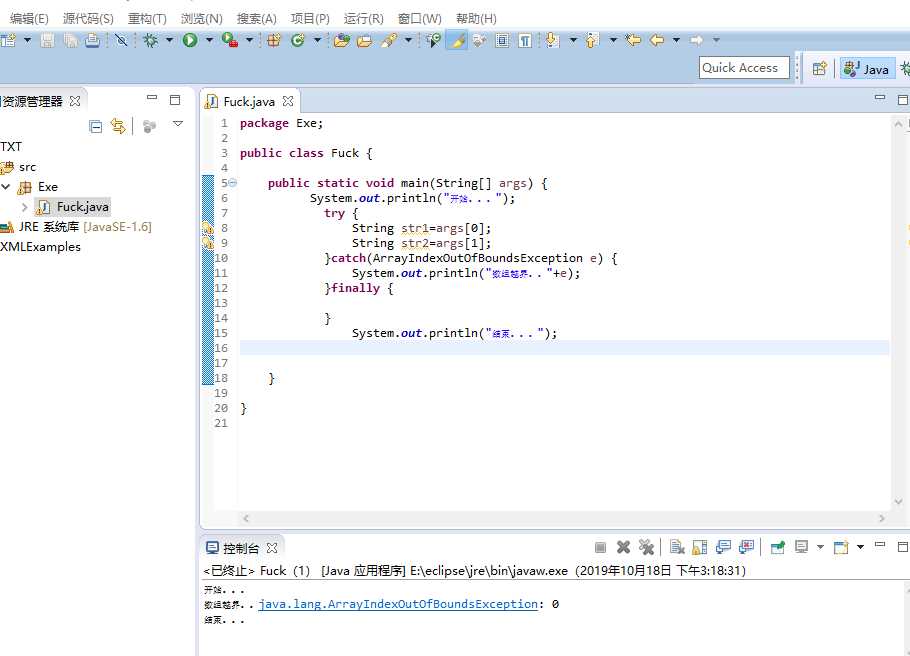Collapse the Exe package node
This screenshot has width=910, height=656.
pos(6,187)
